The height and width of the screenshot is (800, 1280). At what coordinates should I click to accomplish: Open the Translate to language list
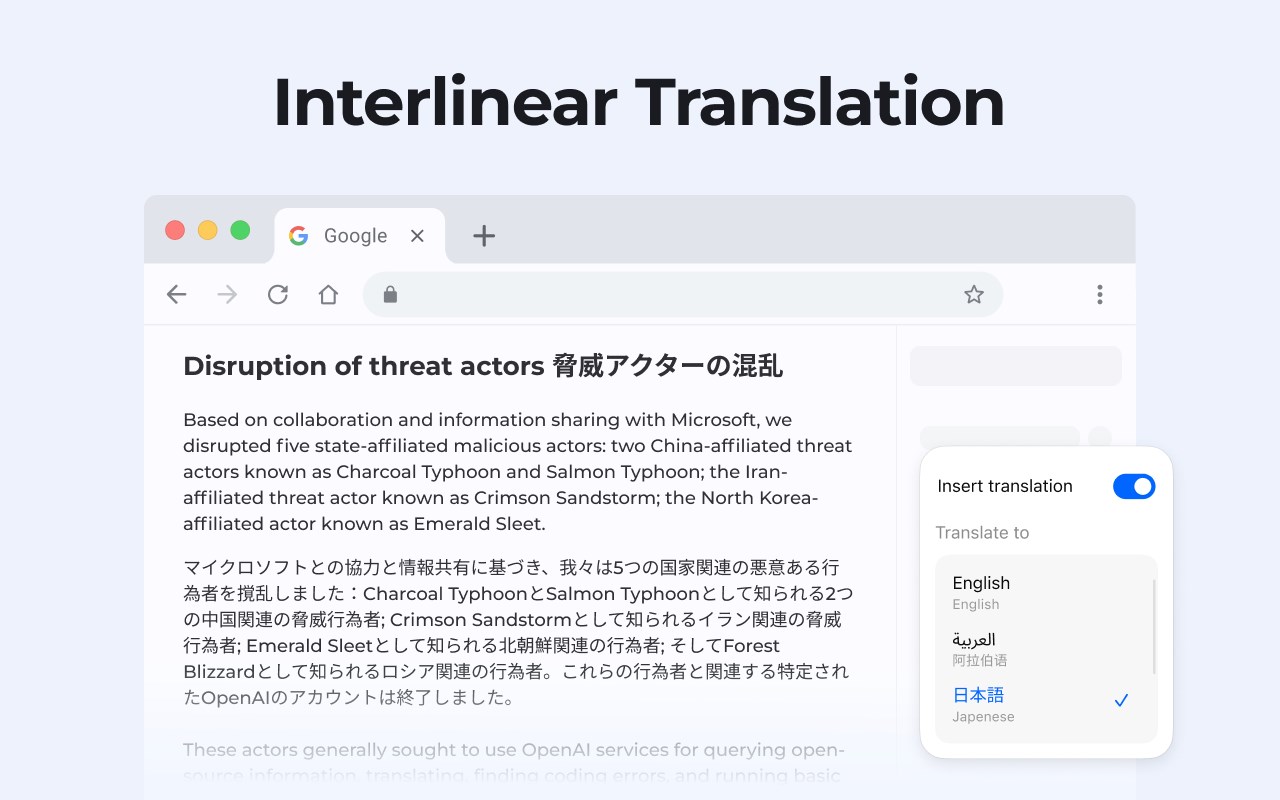[983, 533]
